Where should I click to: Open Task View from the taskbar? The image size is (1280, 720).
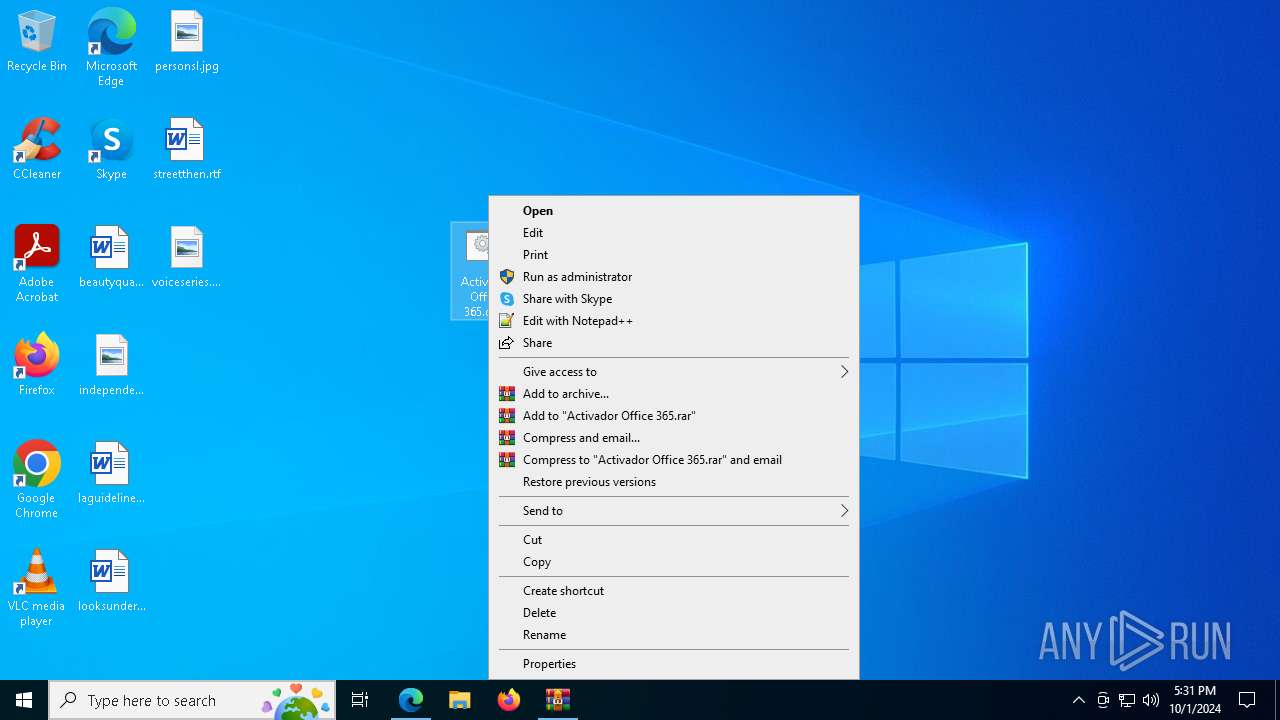(x=360, y=700)
